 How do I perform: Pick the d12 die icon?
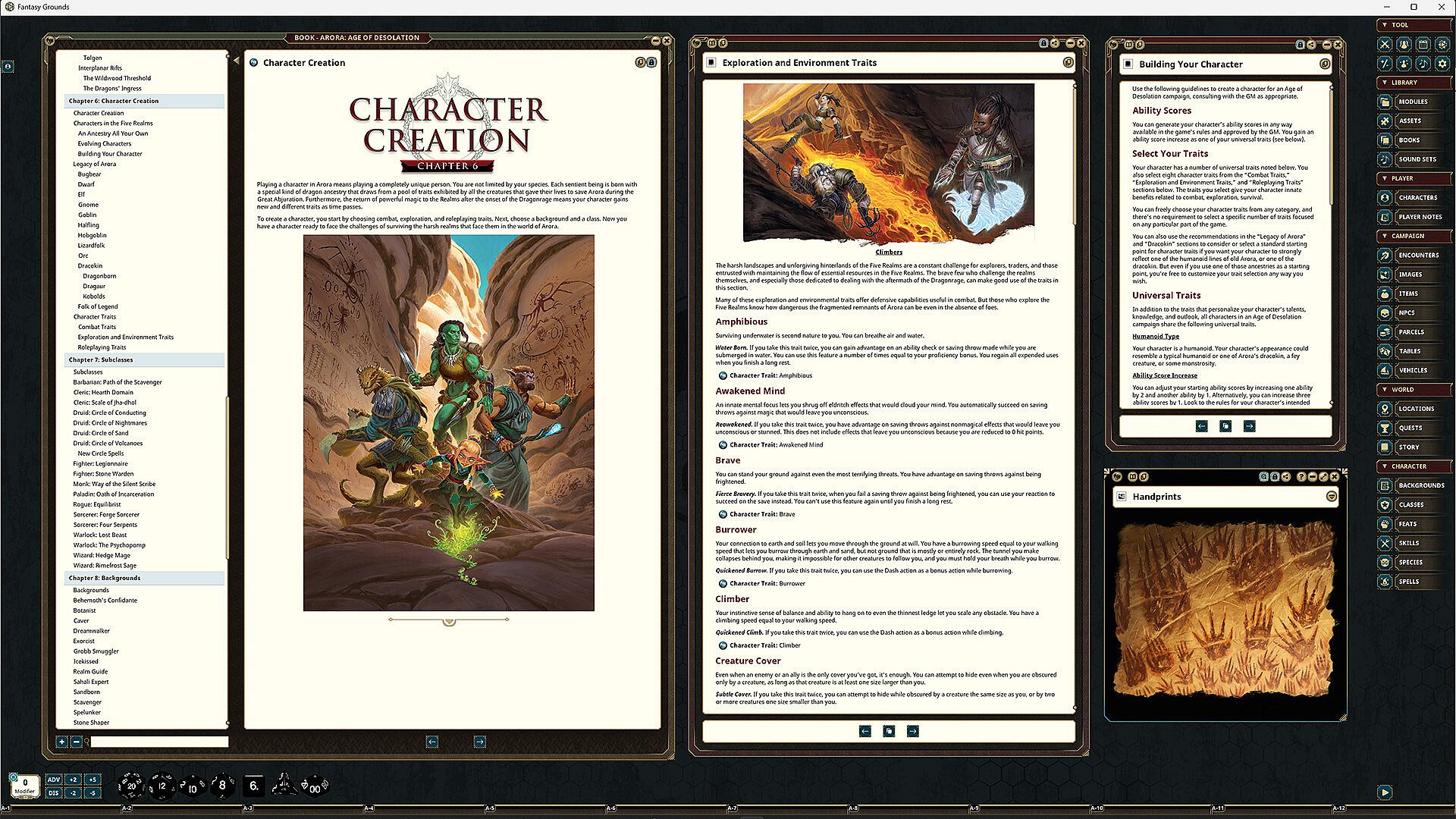[162, 786]
